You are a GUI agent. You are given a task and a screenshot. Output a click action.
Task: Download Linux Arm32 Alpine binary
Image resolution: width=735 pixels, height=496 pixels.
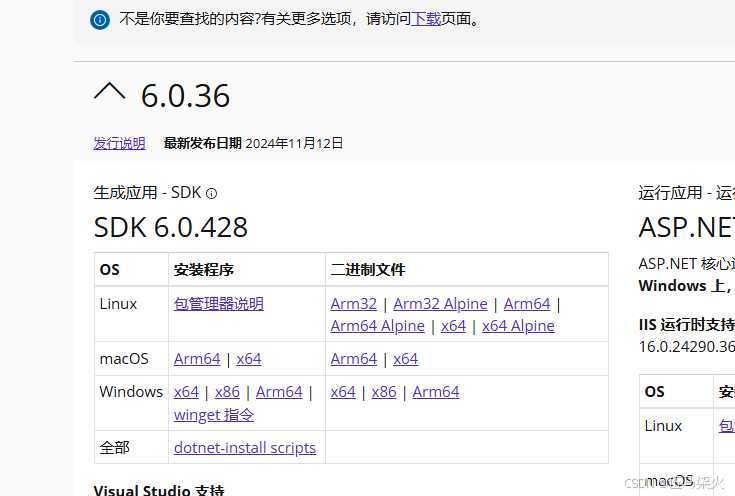point(440,304)
